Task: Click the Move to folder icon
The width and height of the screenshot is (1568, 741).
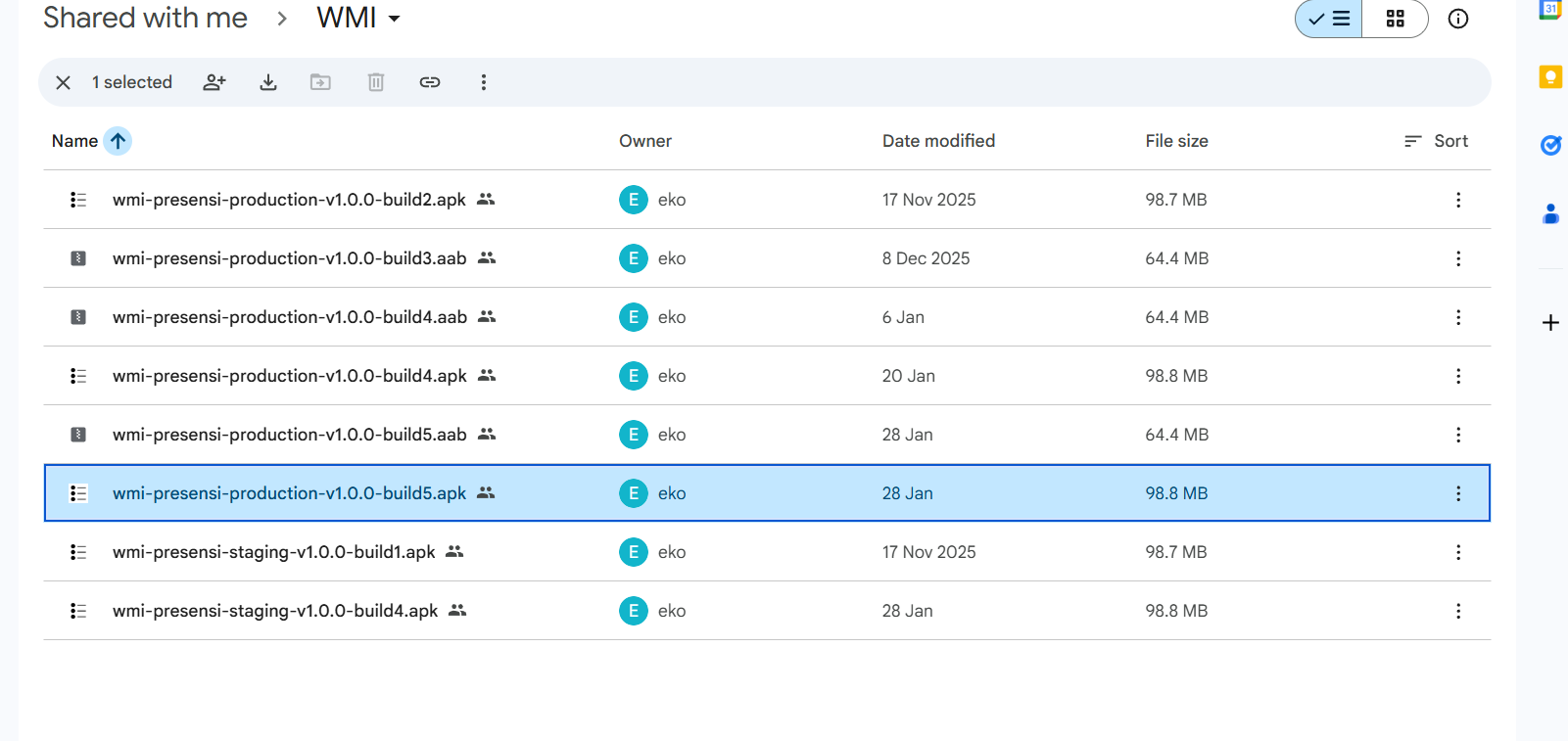Action: (320, 82)
